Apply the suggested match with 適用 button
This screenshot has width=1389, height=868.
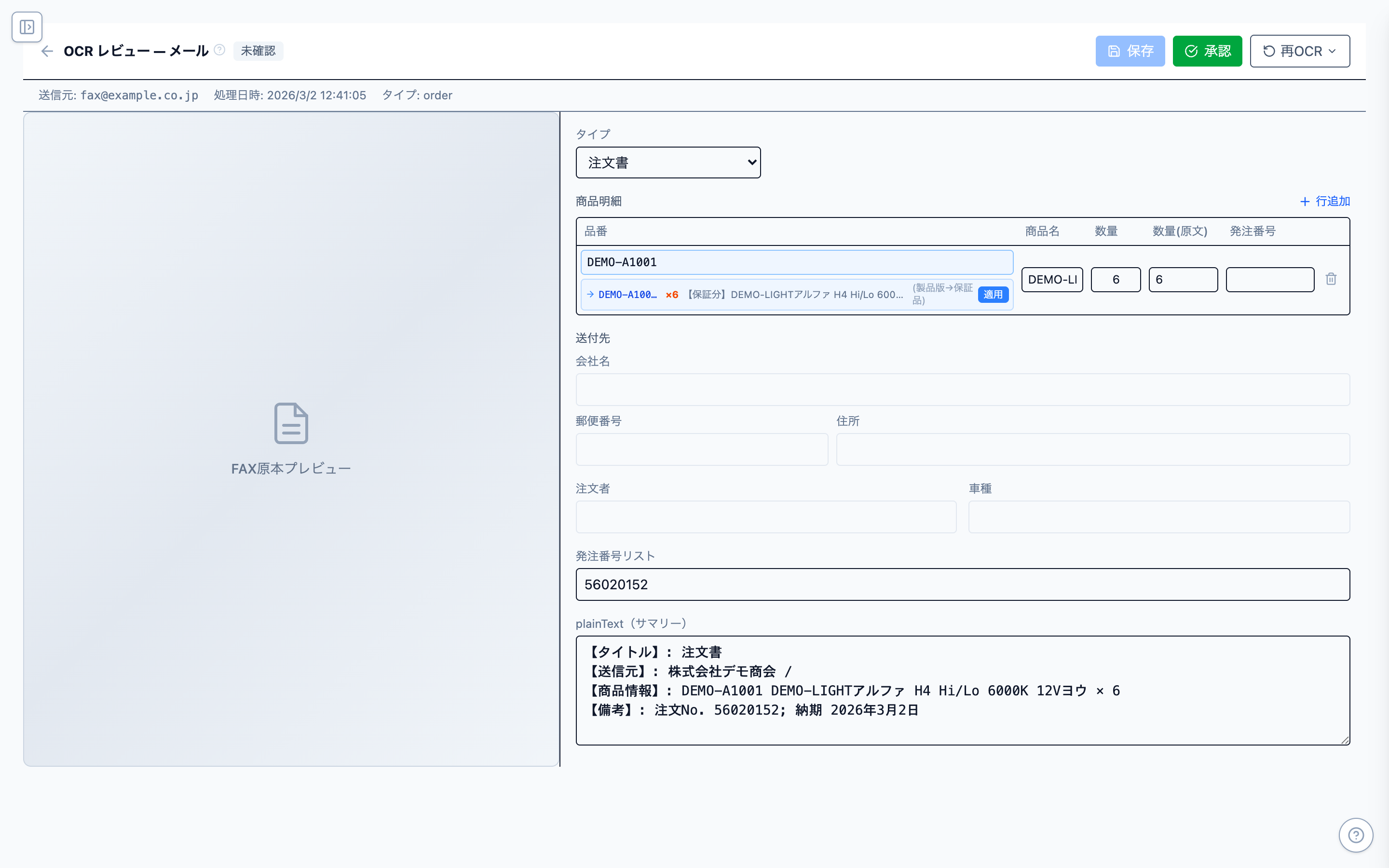[x=994, y=294]
